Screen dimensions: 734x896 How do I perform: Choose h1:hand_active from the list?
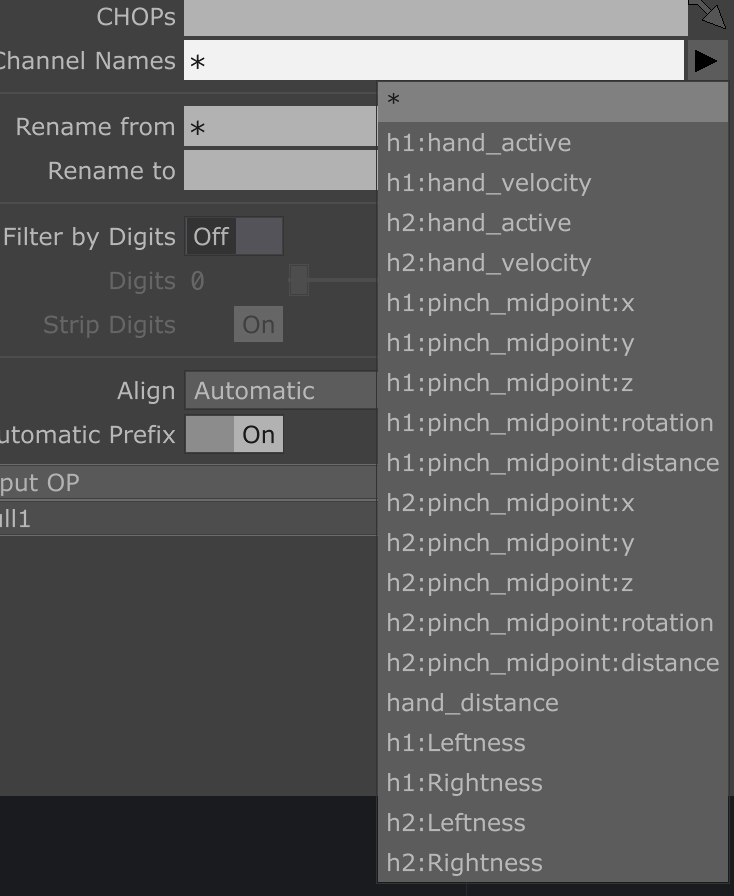(479, 143)
